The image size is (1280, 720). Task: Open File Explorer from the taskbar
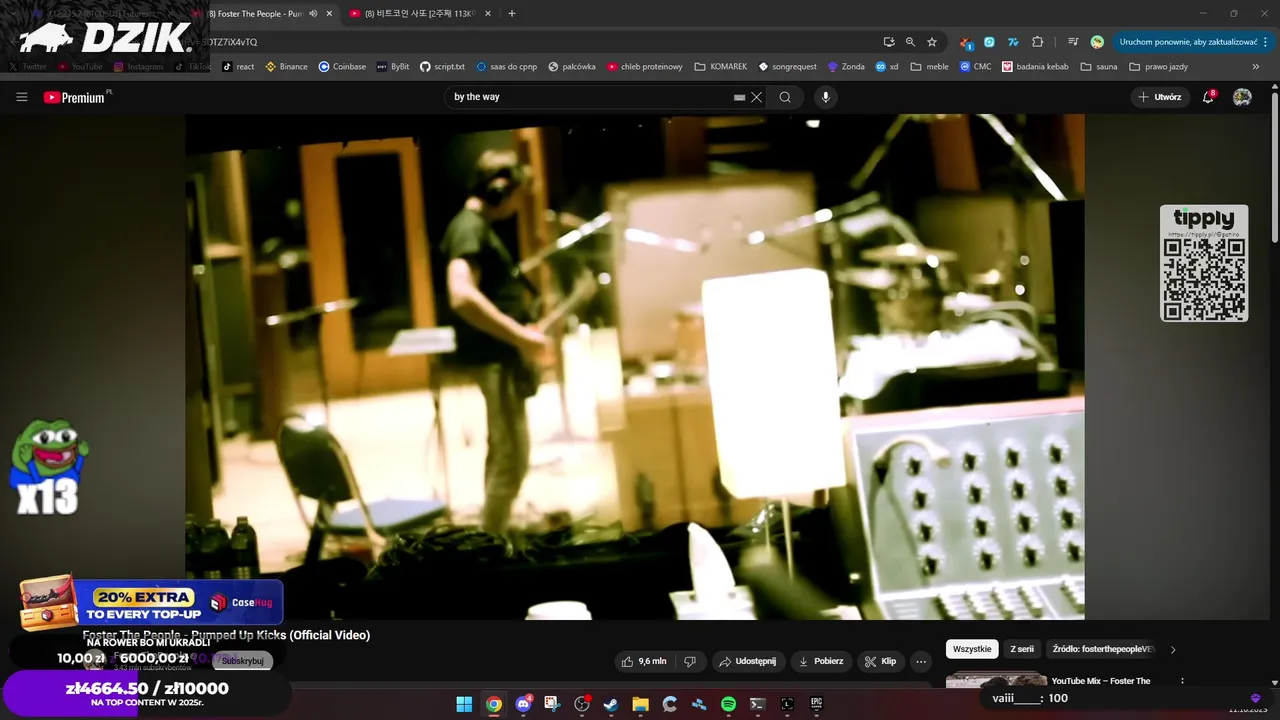(x=640, y=704)
